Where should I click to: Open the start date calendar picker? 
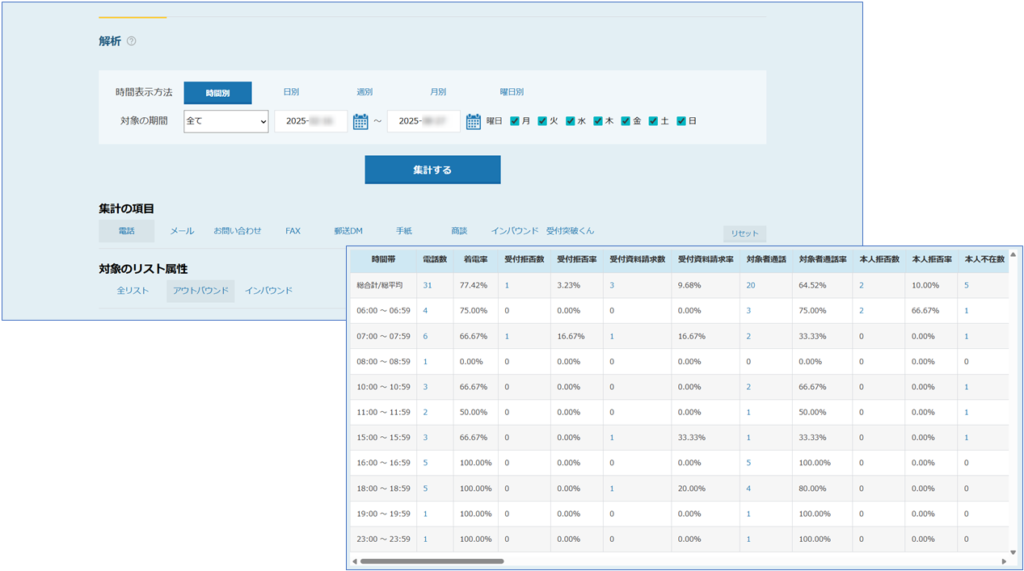(360, 122)
